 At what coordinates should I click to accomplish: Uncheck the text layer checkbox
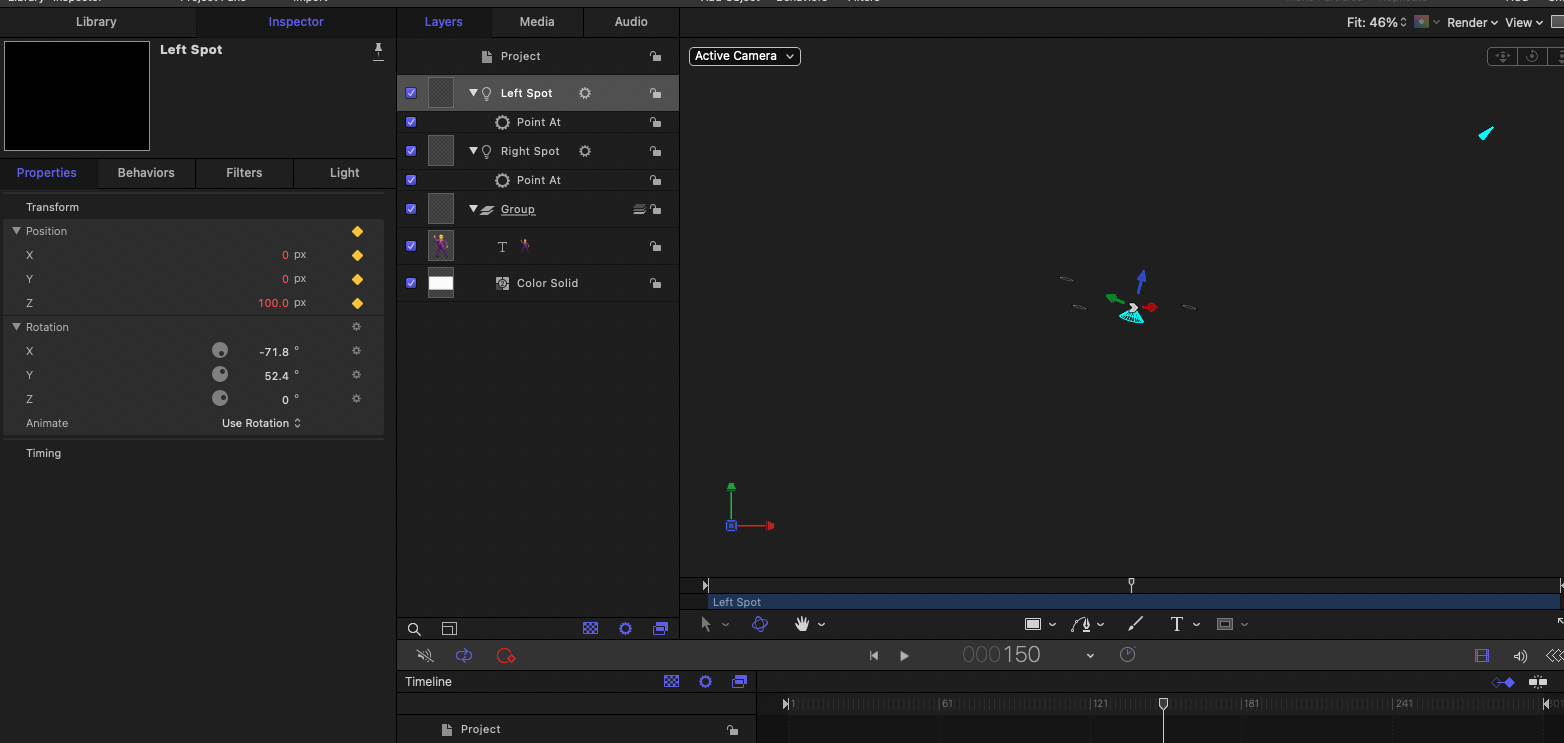pyautogui.click(x=411, y=246)
